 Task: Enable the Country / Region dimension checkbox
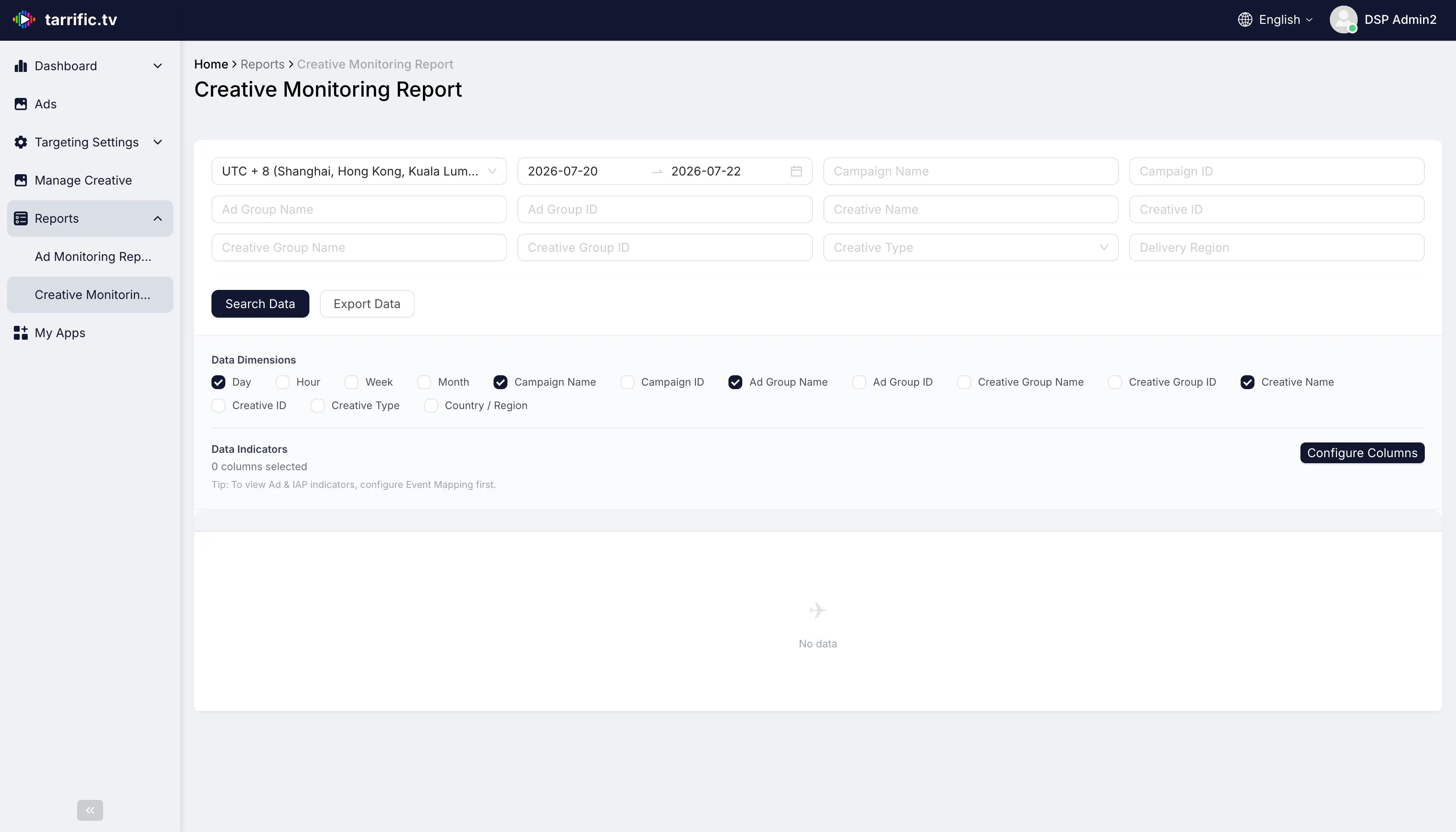pos(431,405)
